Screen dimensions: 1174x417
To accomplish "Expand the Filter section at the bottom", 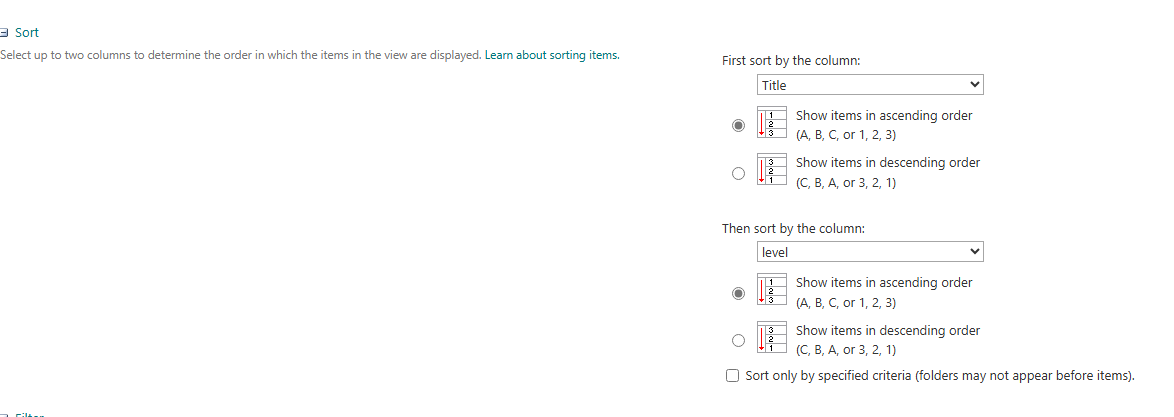I will click(x=28, y=413).
